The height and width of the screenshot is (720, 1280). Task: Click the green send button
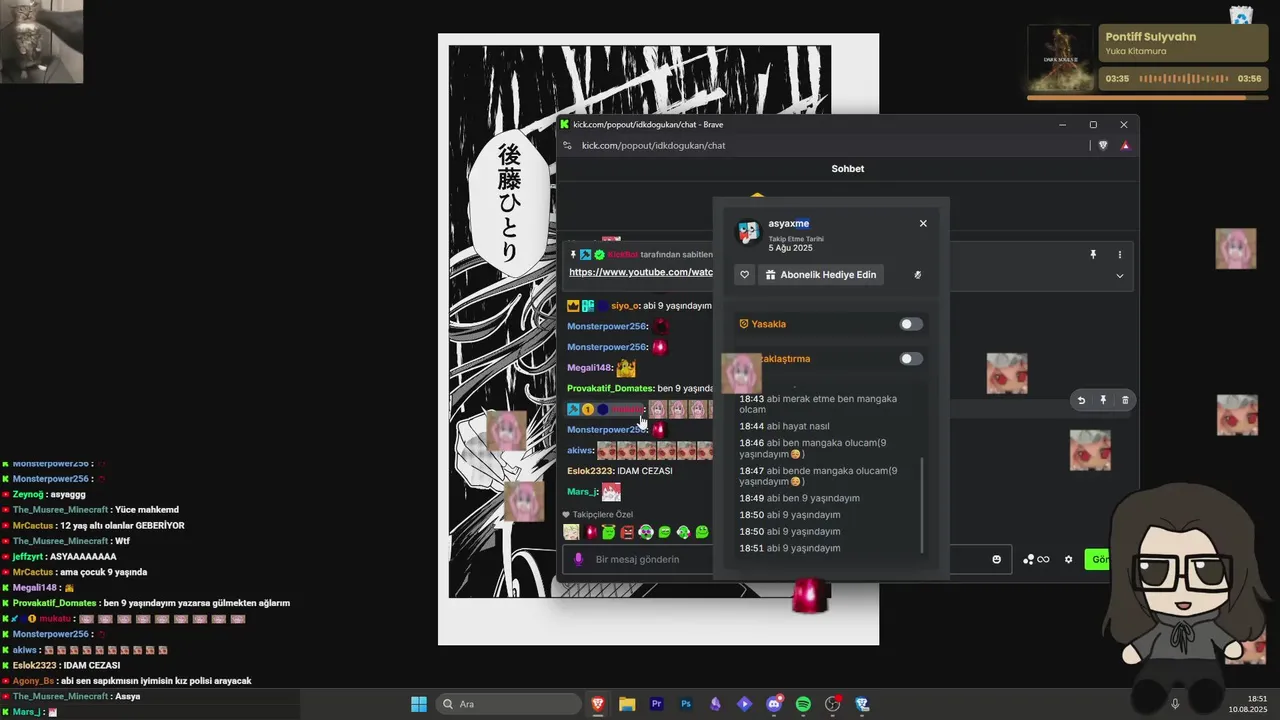(x=1098, y=559)
